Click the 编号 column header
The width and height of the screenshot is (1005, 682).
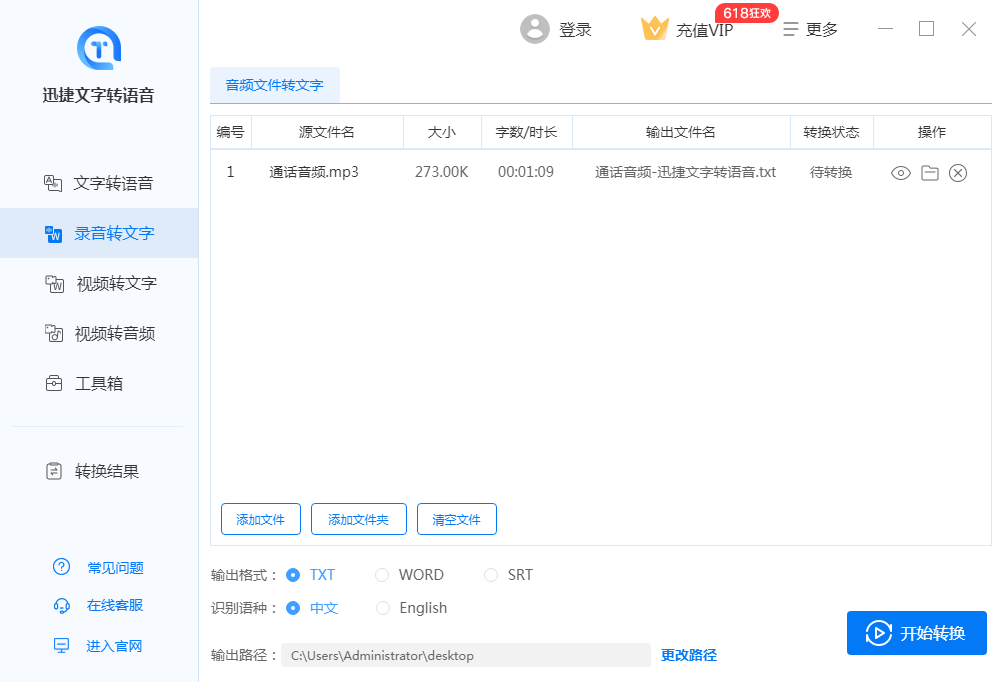[231, 132]
